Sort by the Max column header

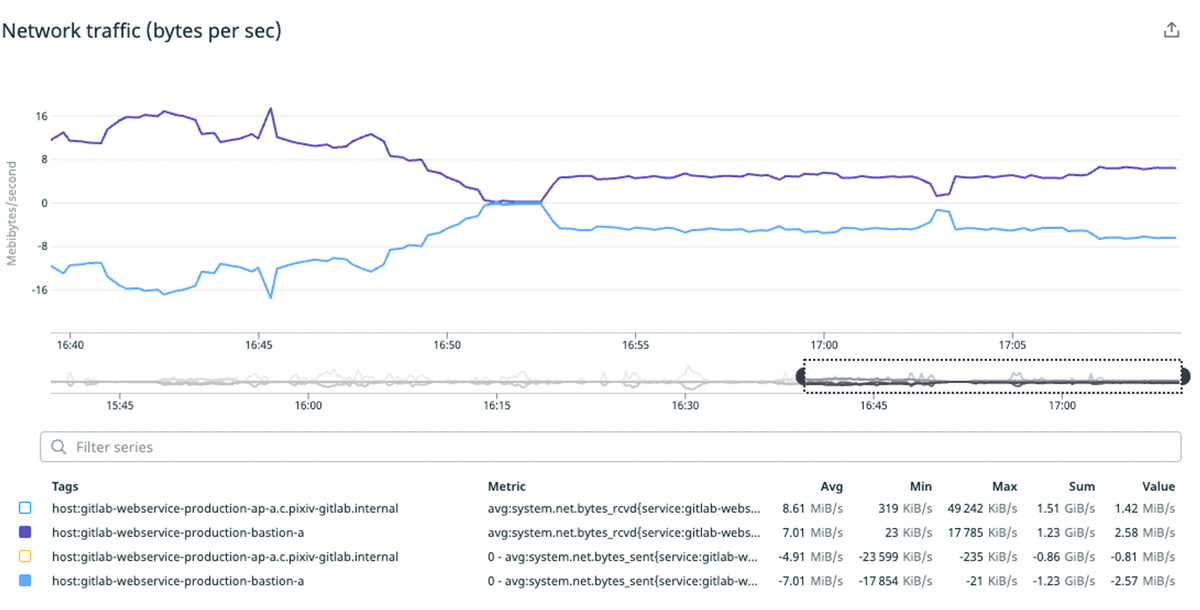[1004, 487]
